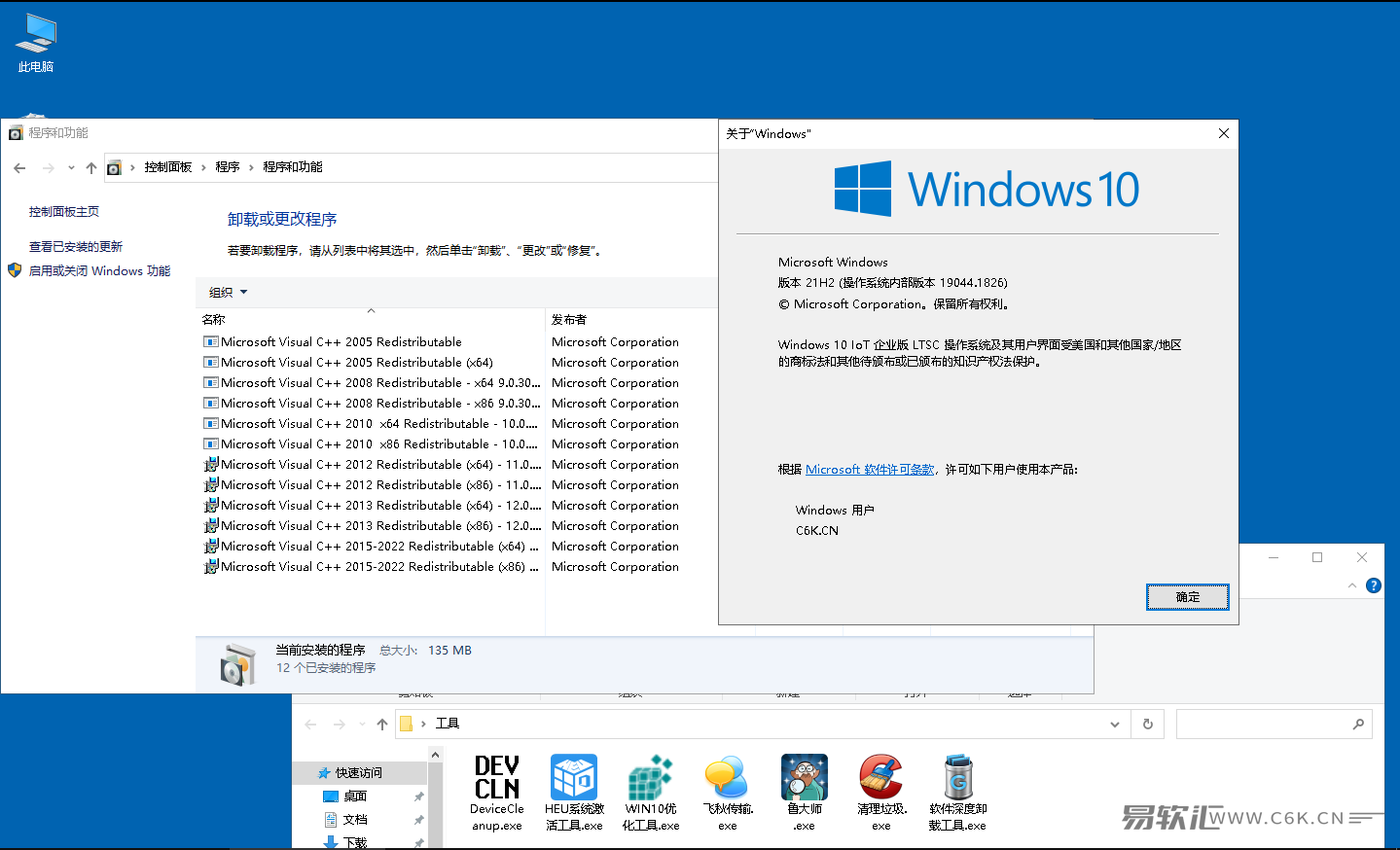Select the 软件深度卸载工具.exe icon

pyautogui.click(x=958, y=793)
